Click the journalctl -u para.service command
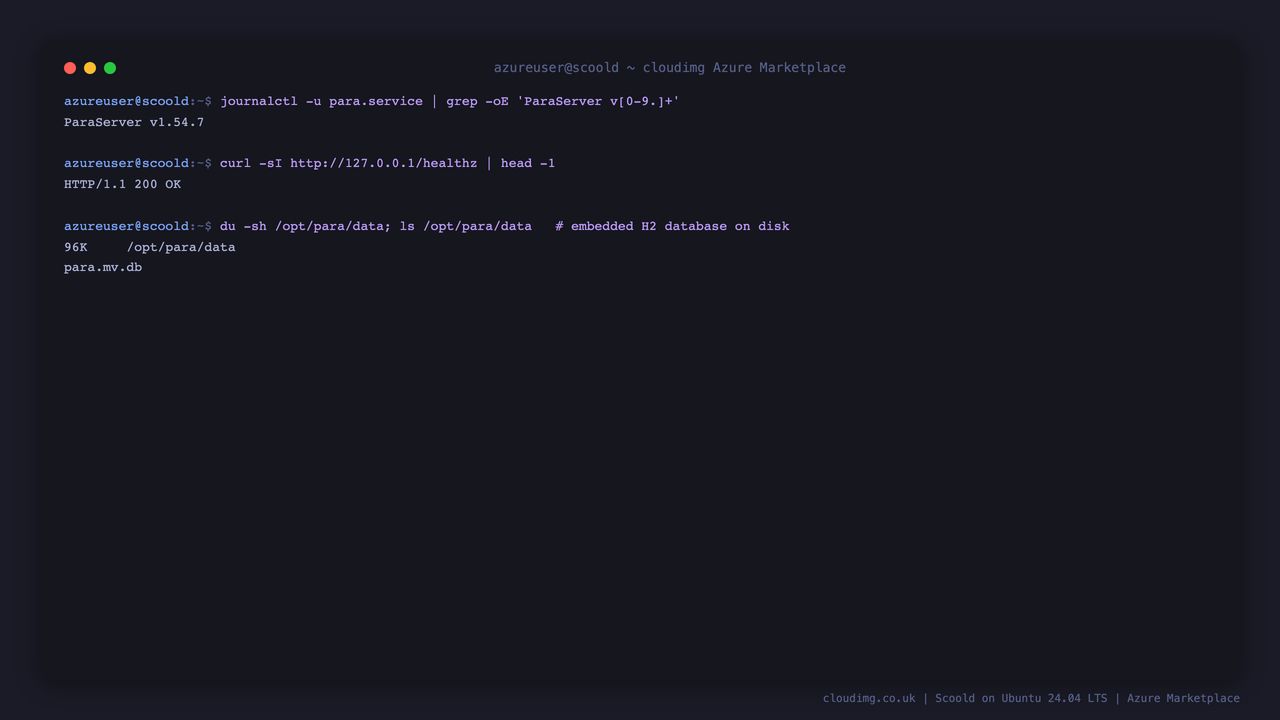The width and height of the screenshot is (1280, 720). (450, 102)
